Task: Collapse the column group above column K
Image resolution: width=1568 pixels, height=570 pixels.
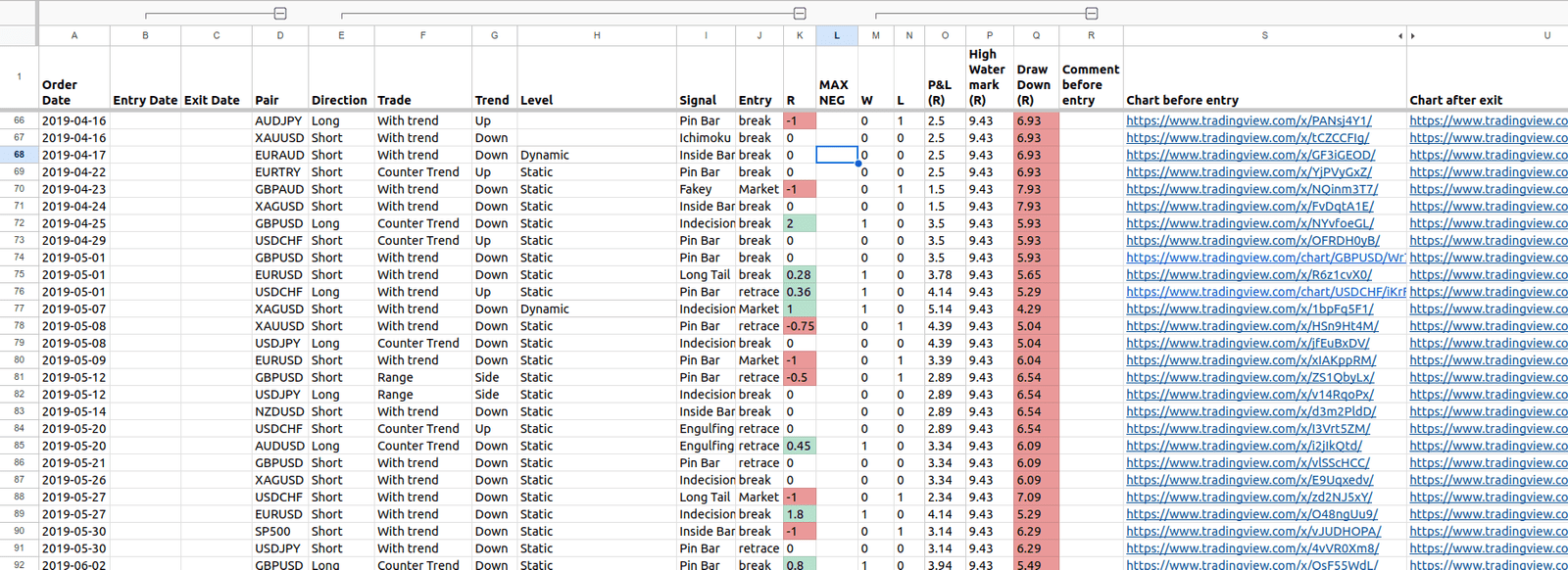Action: tap(800, 14)
